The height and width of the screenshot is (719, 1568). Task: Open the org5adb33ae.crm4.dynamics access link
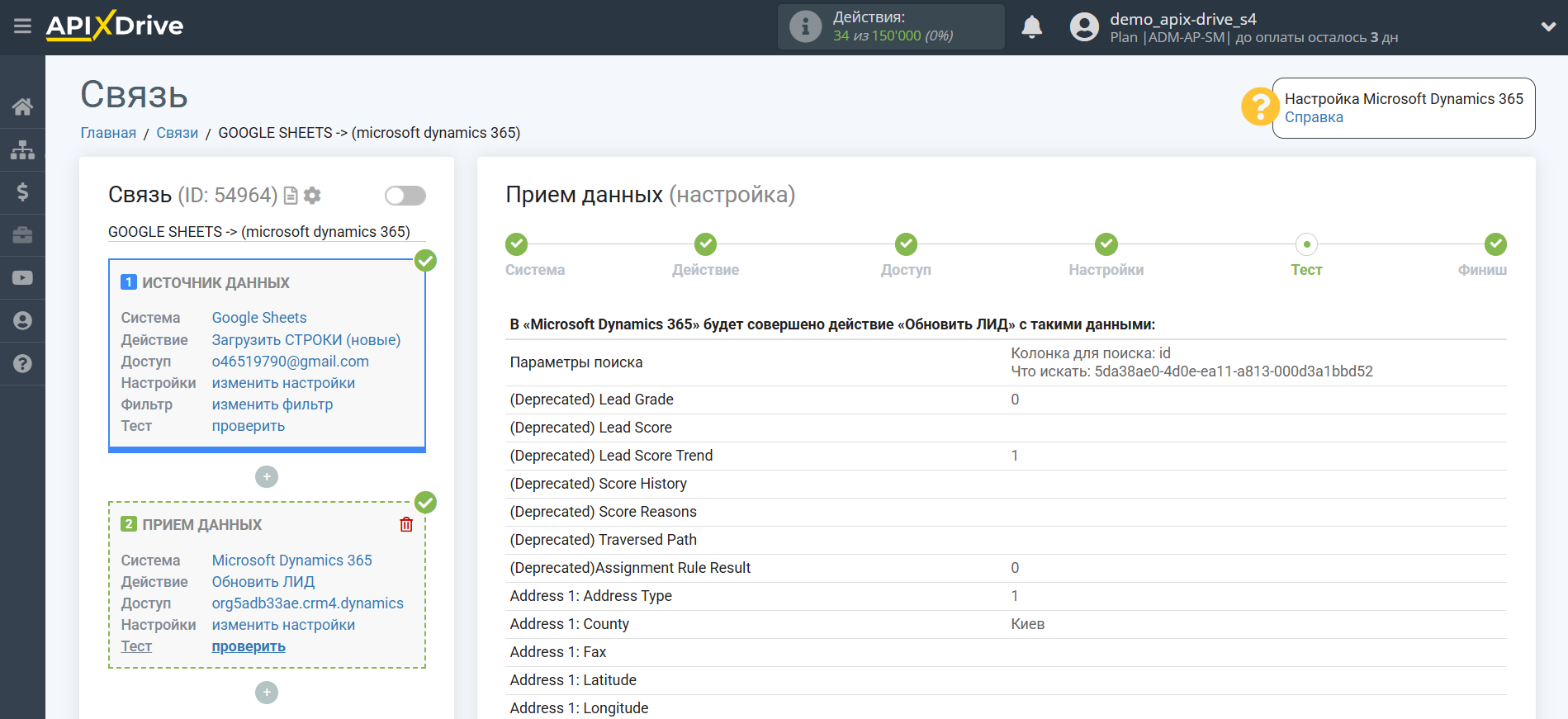308,603
